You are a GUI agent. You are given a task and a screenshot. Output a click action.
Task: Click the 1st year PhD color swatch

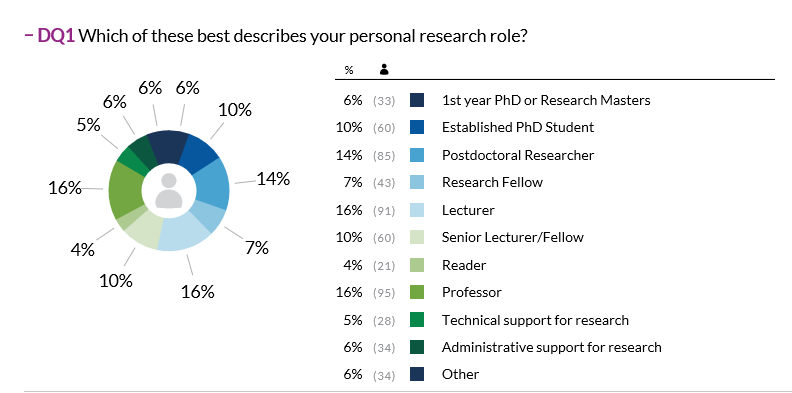pyautogui.click(x=417, y=100)
